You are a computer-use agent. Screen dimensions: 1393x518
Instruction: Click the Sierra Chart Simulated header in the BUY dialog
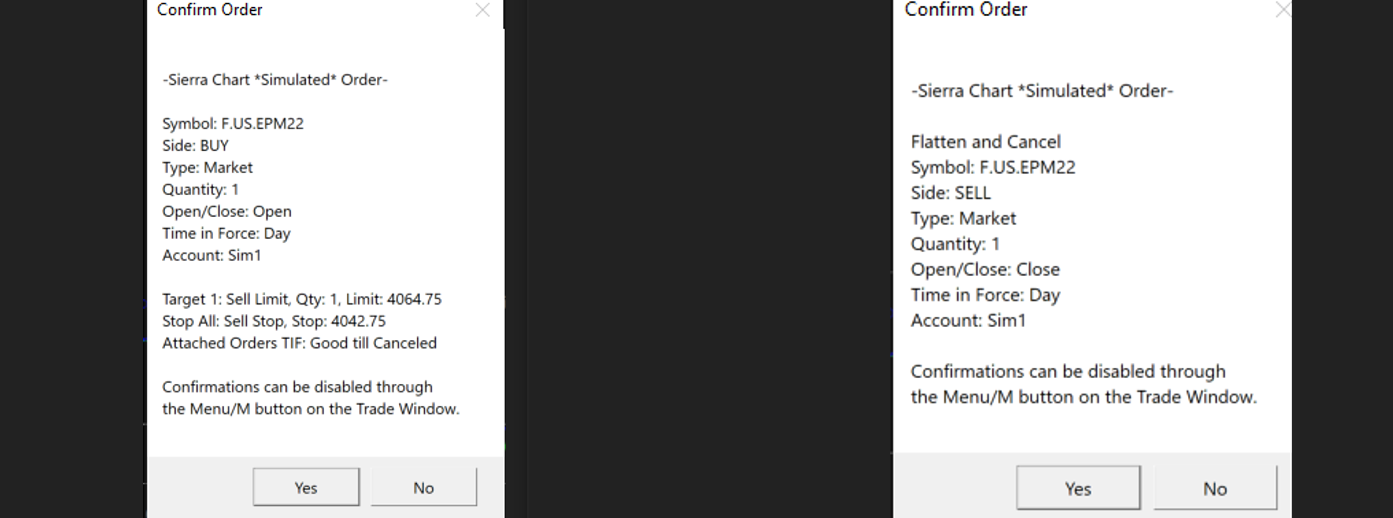coord(275,80)
